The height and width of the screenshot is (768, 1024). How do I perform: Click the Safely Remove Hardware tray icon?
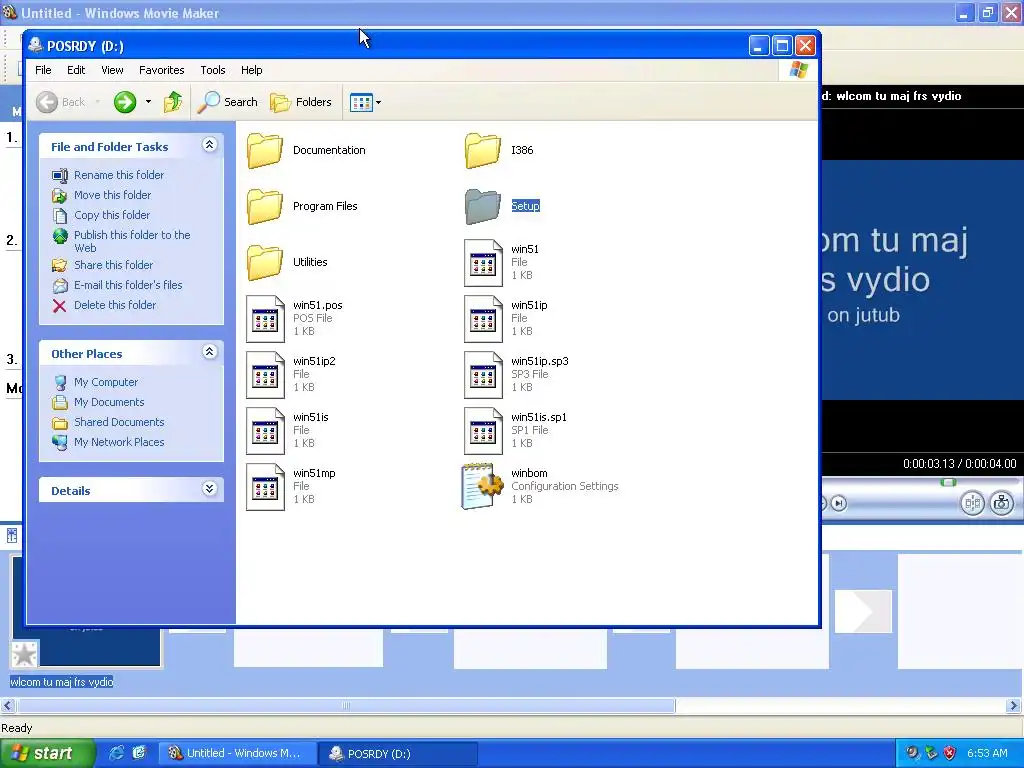(931, 753)
